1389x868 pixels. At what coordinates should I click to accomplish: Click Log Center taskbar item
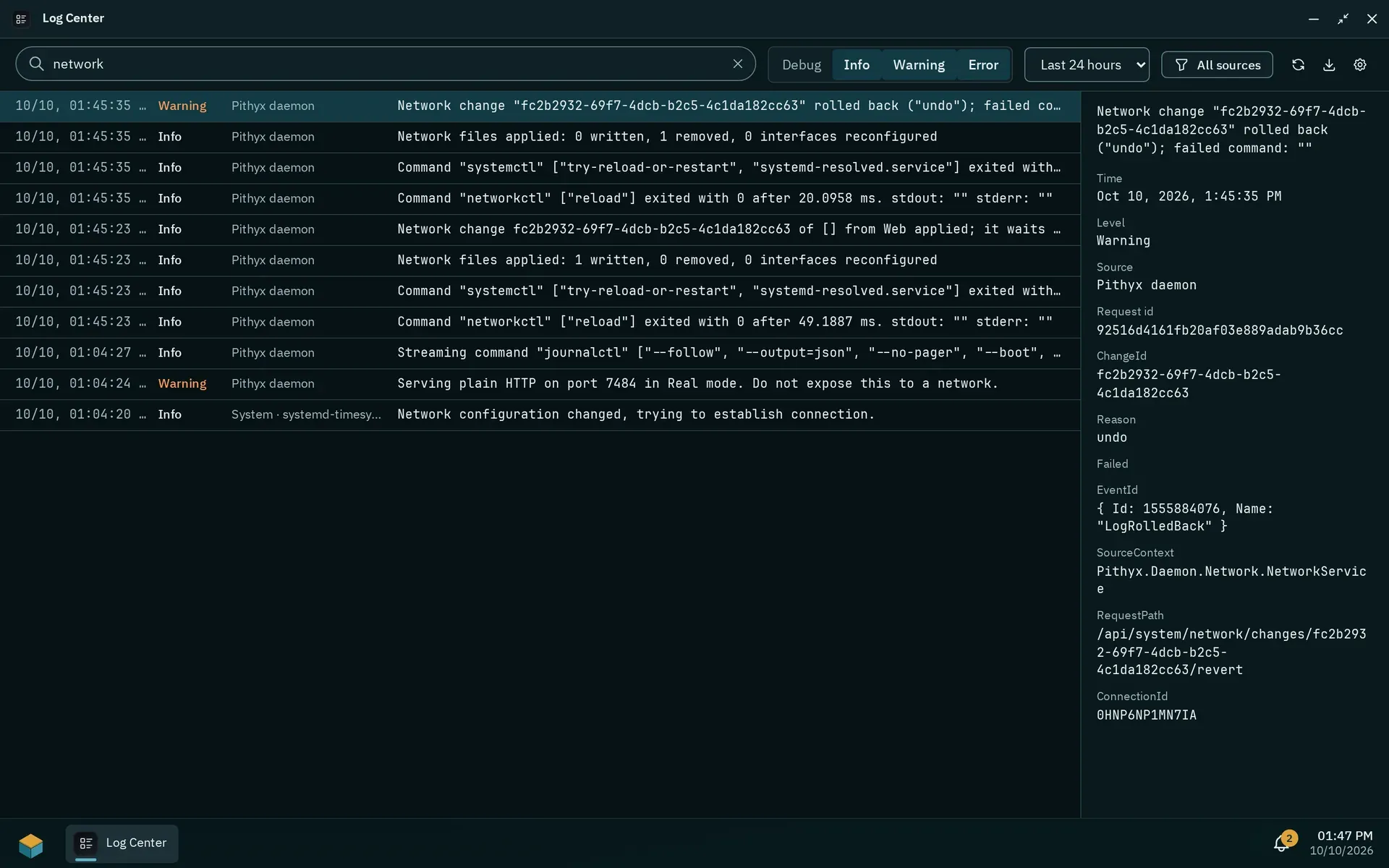(x=122, y=843)
